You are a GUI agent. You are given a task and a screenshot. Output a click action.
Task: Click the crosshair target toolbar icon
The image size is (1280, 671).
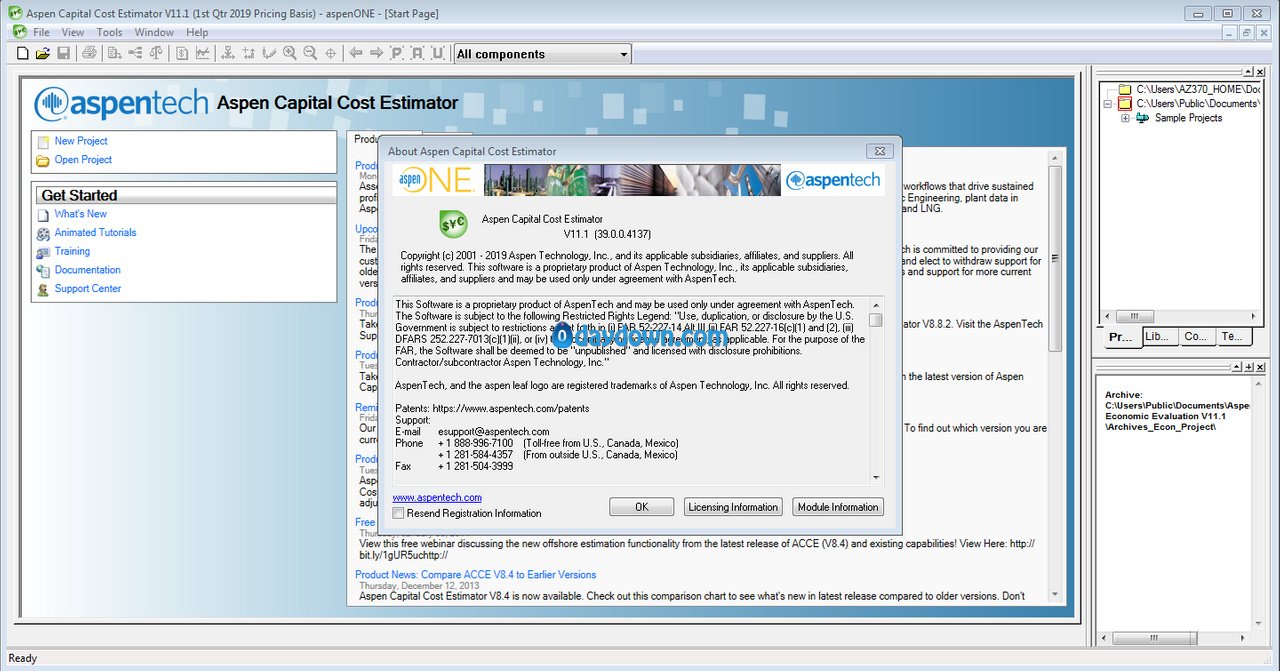(331, 53)
